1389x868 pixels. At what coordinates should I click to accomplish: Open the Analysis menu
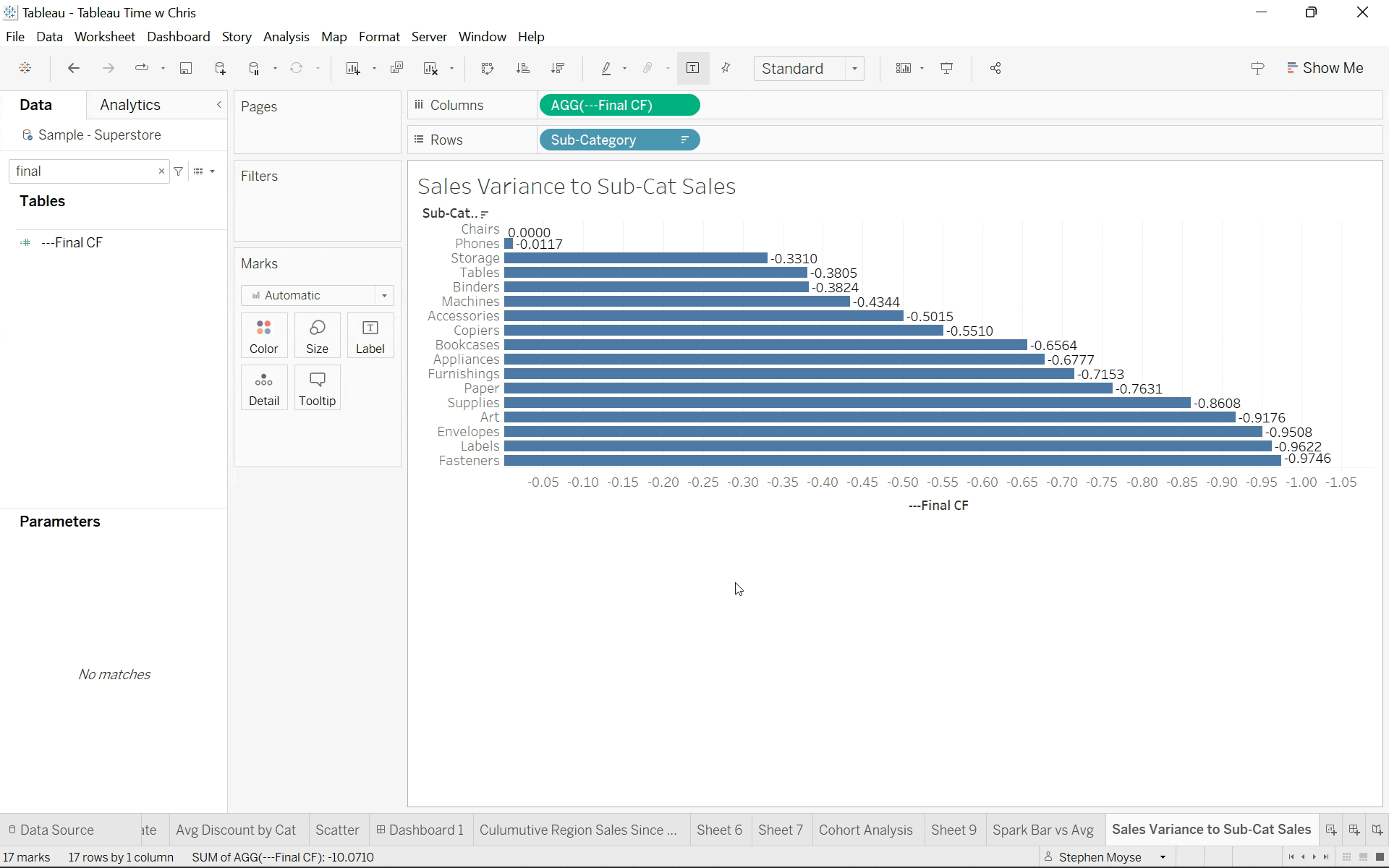(286, 37)
